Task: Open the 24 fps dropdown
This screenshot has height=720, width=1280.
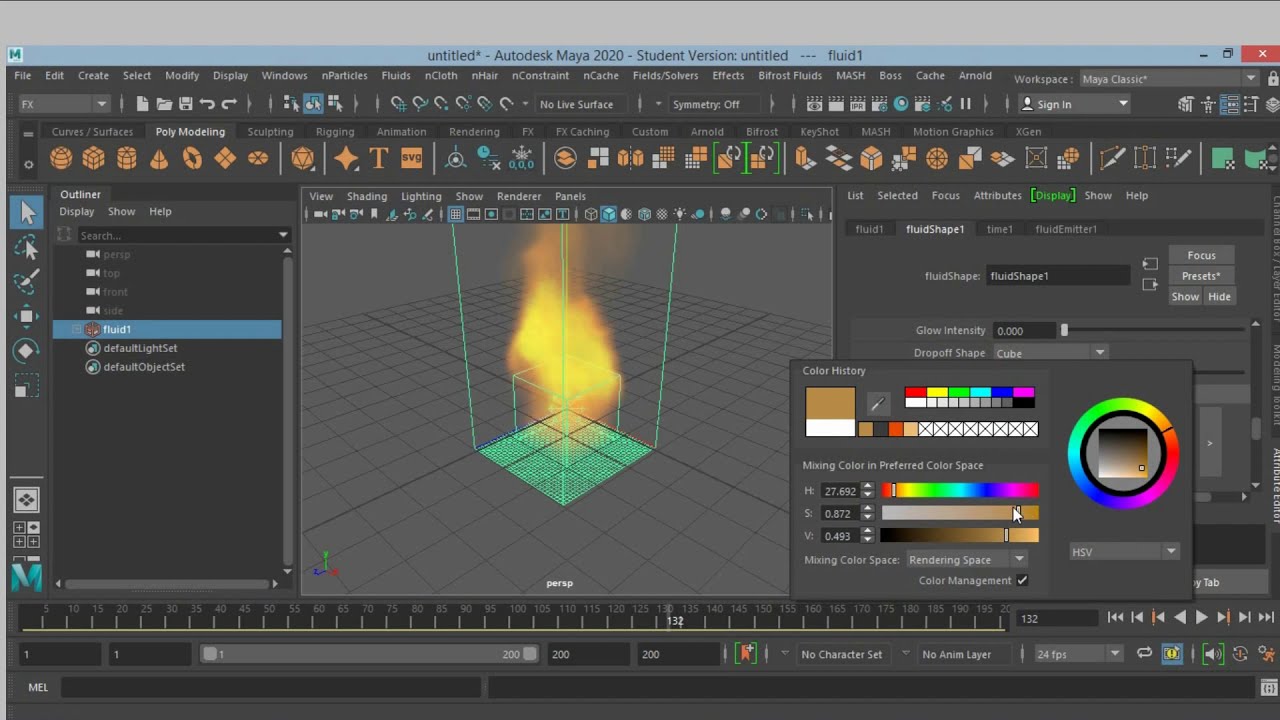Action: pyautogui.click(x=1078, y=654)
